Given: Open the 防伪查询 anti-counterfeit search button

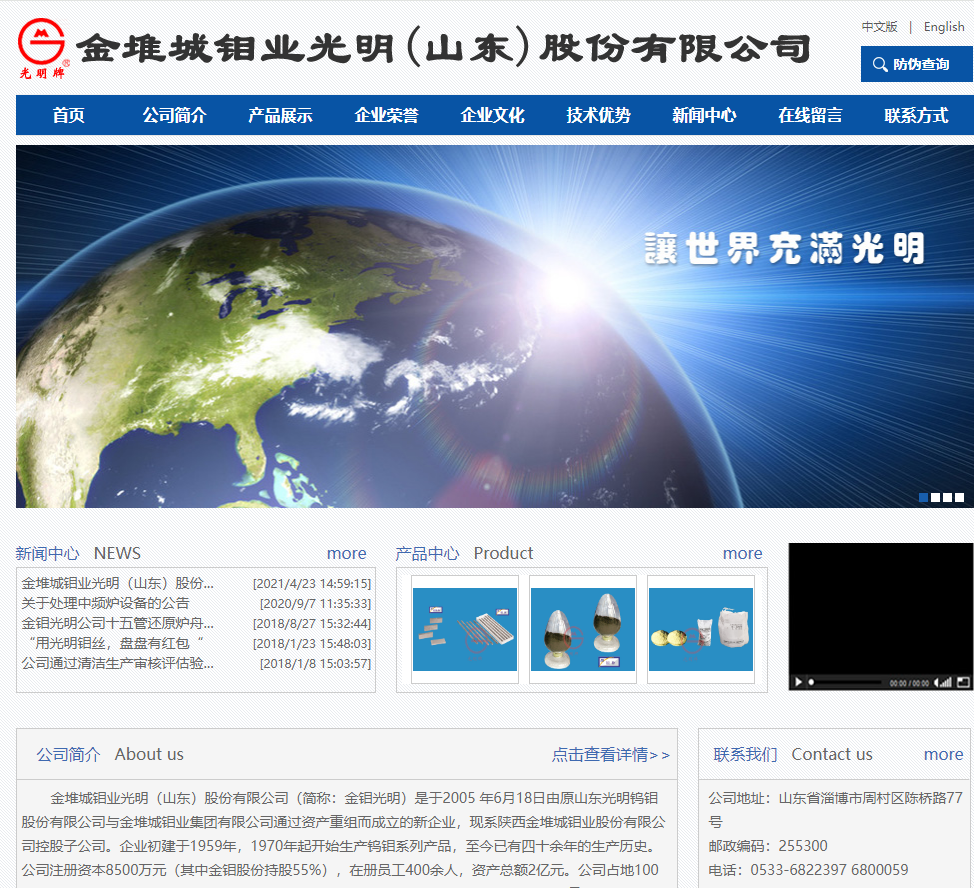Looking at the screenshot, I should (916, 64).
